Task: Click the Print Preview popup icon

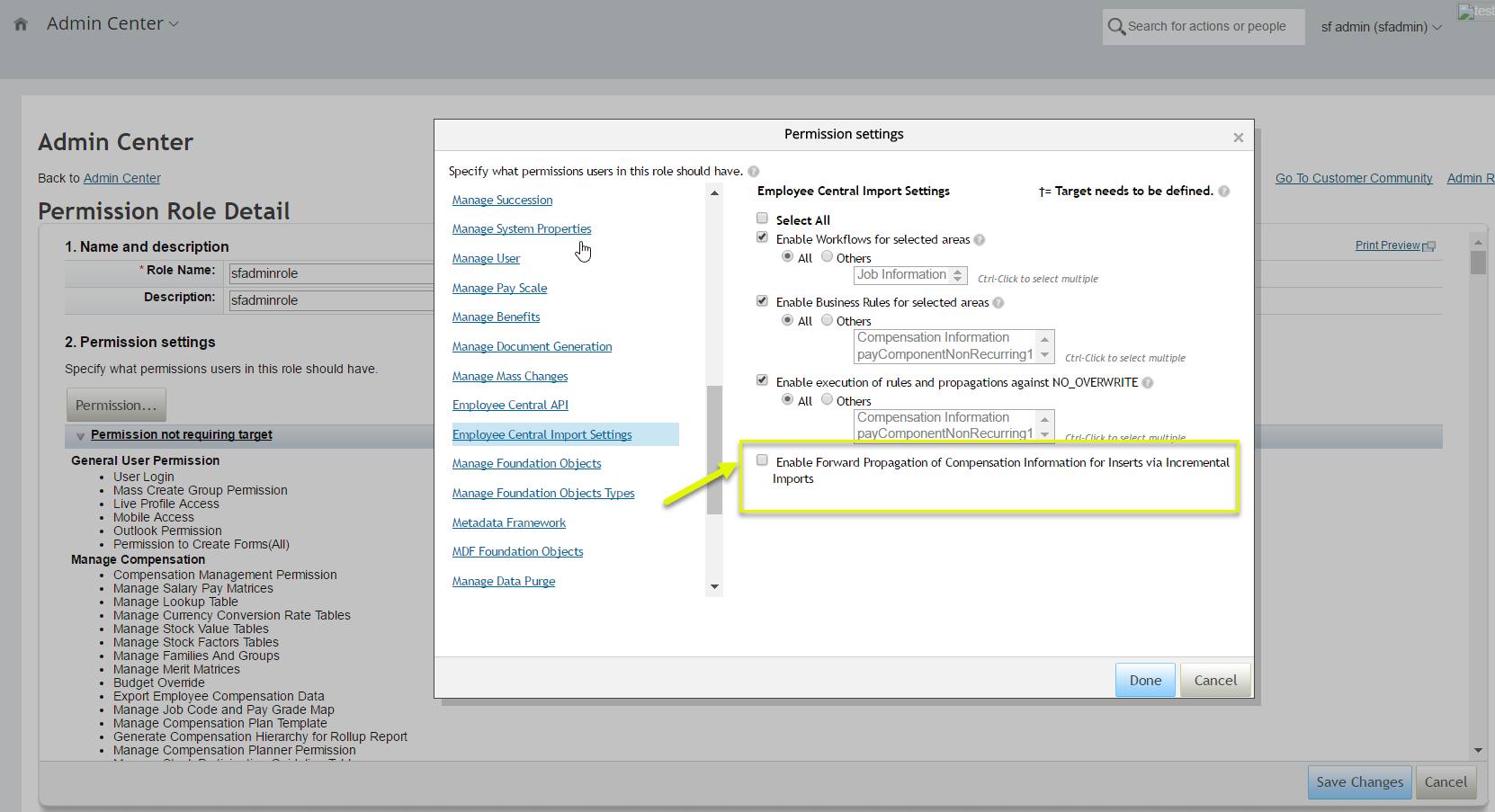Action: point(1429,246)
